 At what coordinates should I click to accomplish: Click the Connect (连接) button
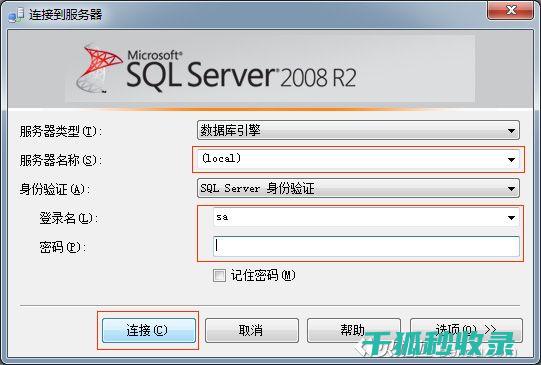tap(149, 330)
